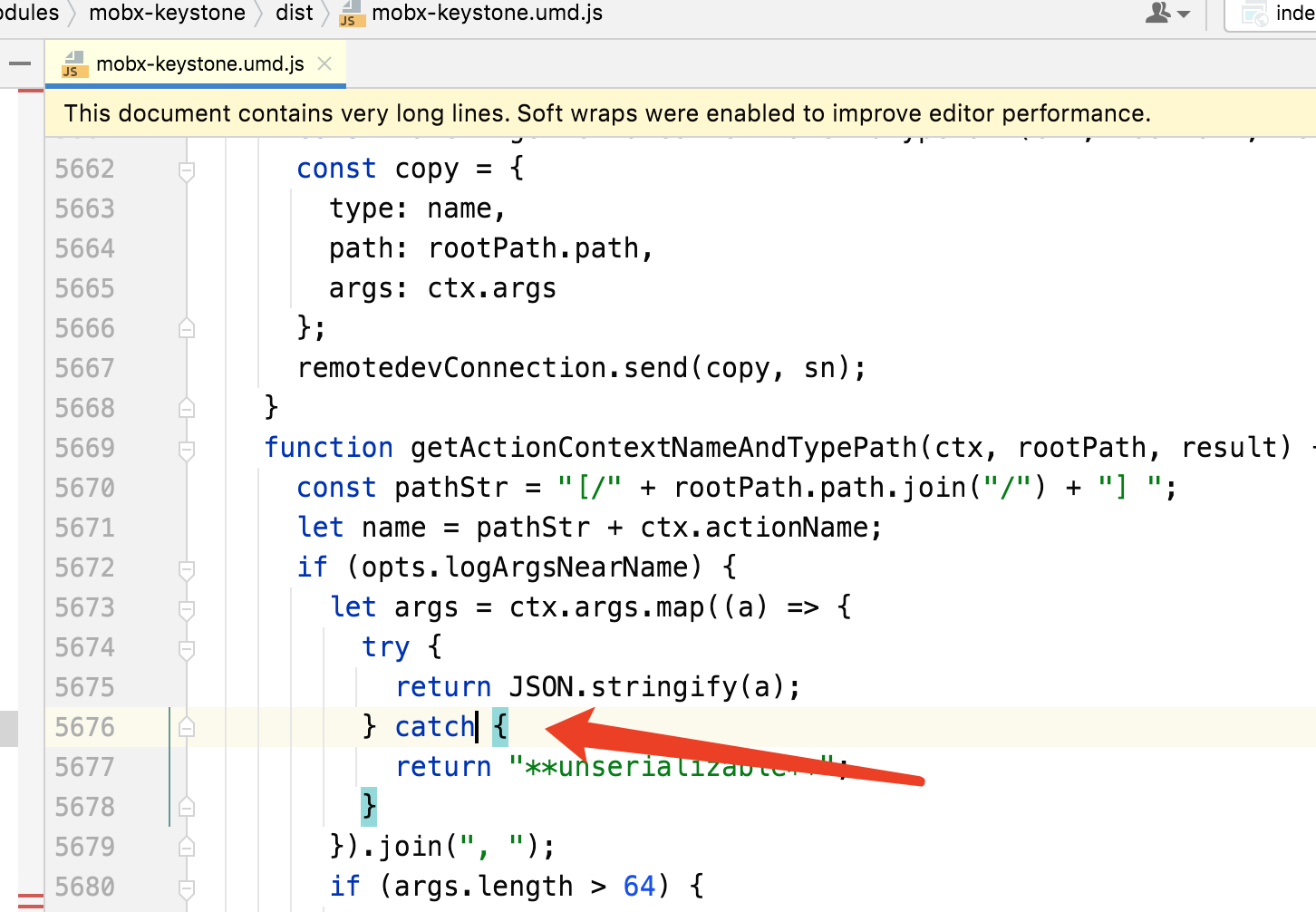Screen dimensions: 1316x912
Task: Toggle code folding at line 5679
Action: coord(186,847)
